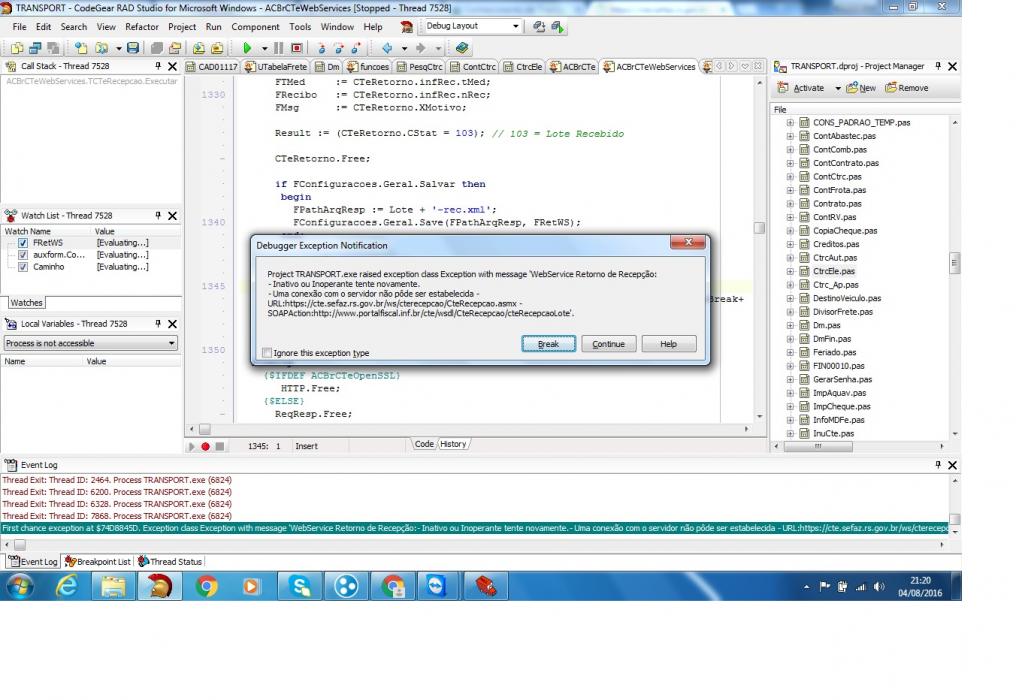Click the volume speaker tray icon
The width and height of the screenshot is (1016, 700).
point(879,587)
